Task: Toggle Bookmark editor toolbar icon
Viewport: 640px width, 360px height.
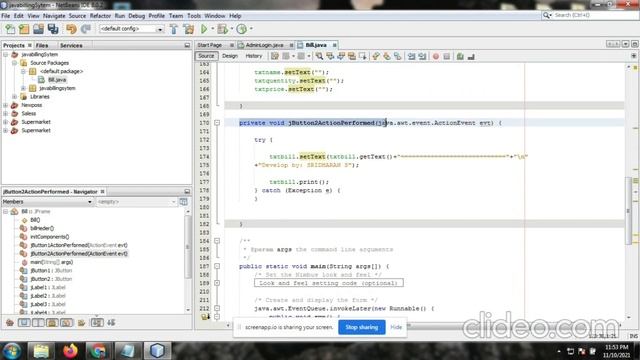Action: click(398, 56)
